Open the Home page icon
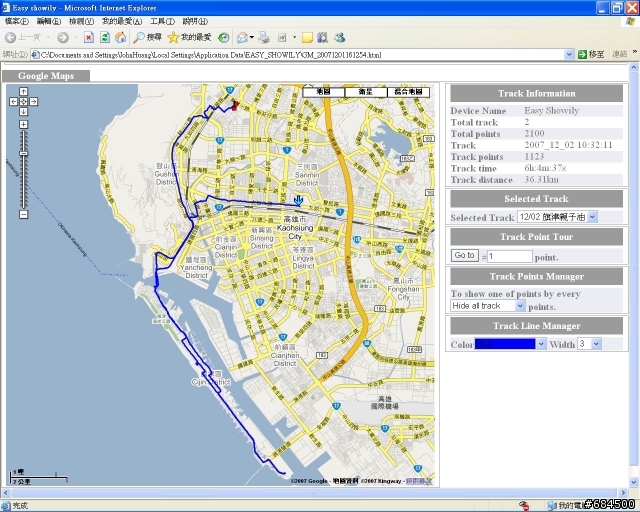Image resolution: width=640 pixels, height=512 pixels. tap(120, 38)
